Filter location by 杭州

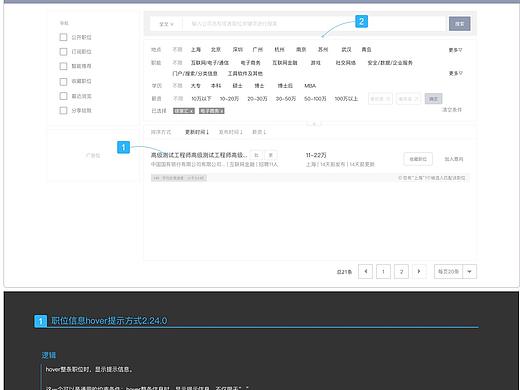tap(279, 49)
